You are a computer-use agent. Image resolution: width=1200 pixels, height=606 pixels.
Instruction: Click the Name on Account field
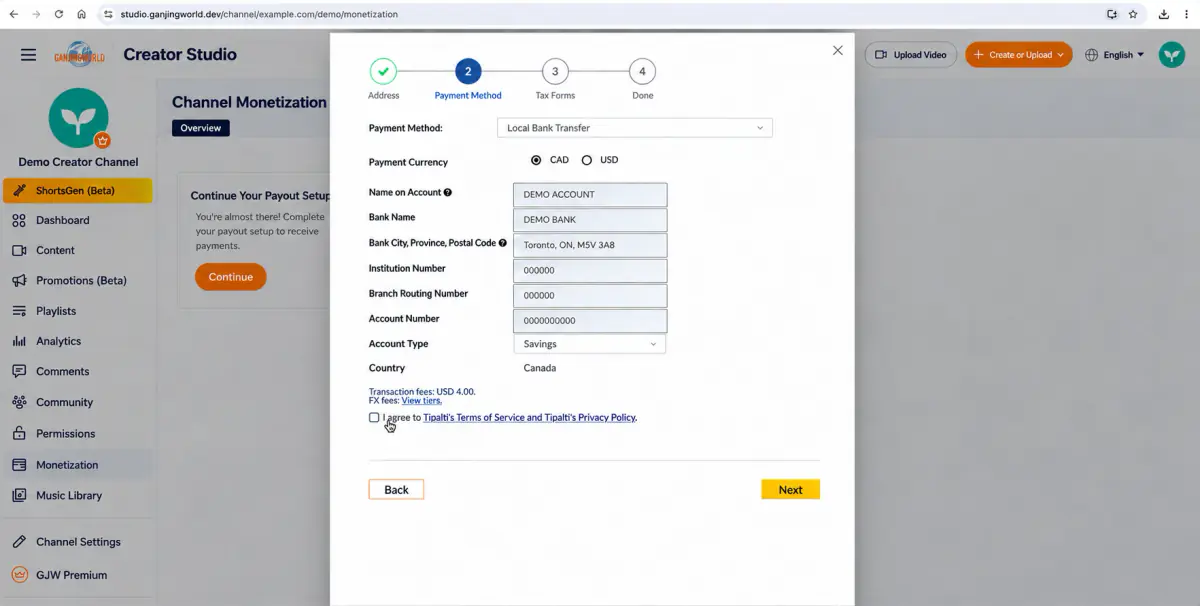[590, 194]
